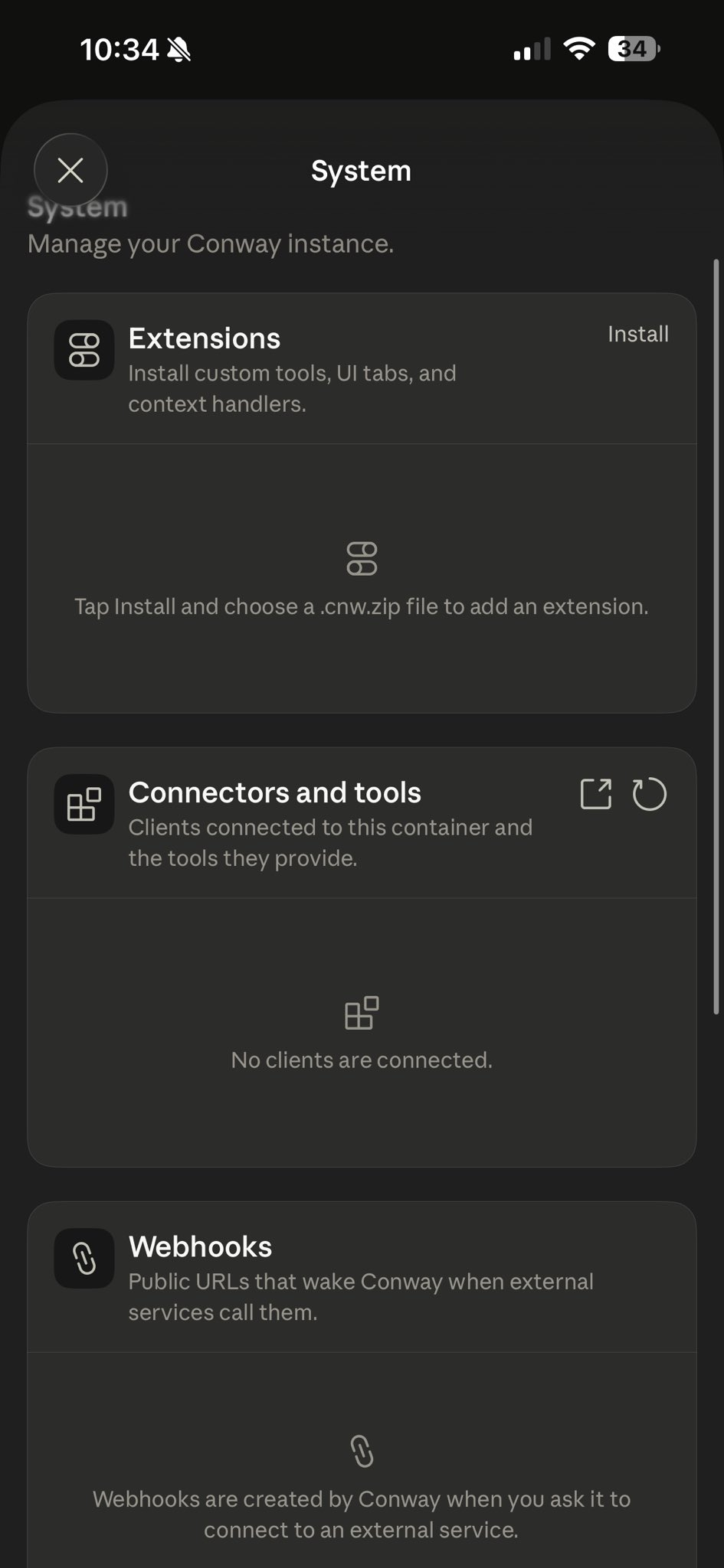The image size is (724, 1568).
Task: Tap the 'No clients are connected.' message
Action: coord(362,1060)
